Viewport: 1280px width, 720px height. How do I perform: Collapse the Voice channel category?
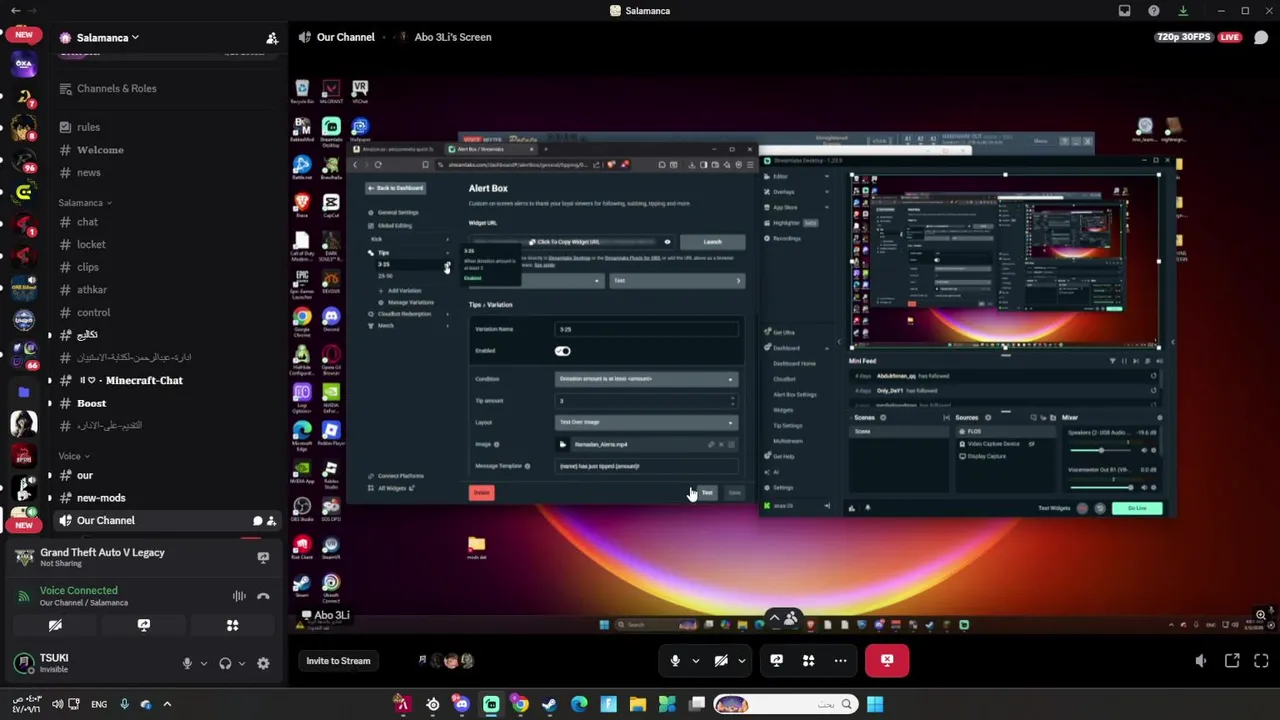pos(73,456)
